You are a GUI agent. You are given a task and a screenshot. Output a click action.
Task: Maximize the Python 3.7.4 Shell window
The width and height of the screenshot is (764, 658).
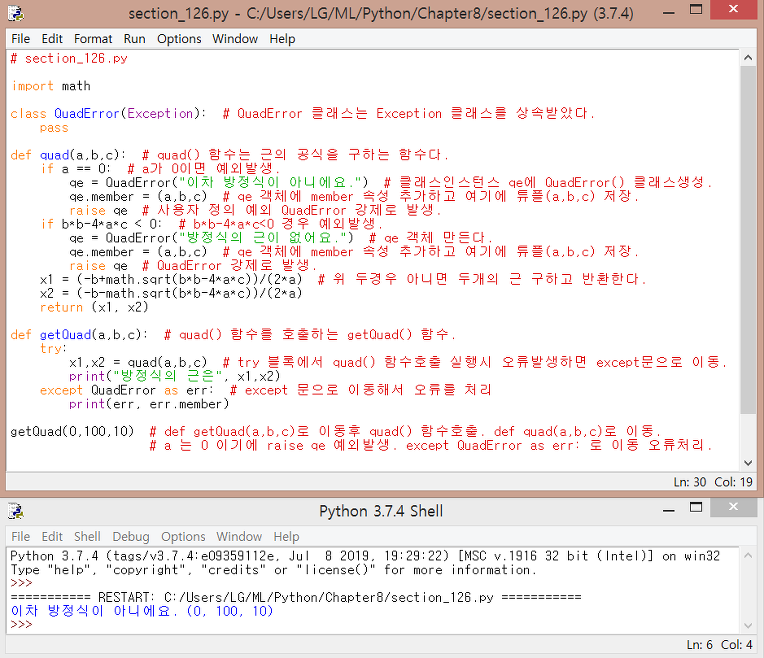696,507
